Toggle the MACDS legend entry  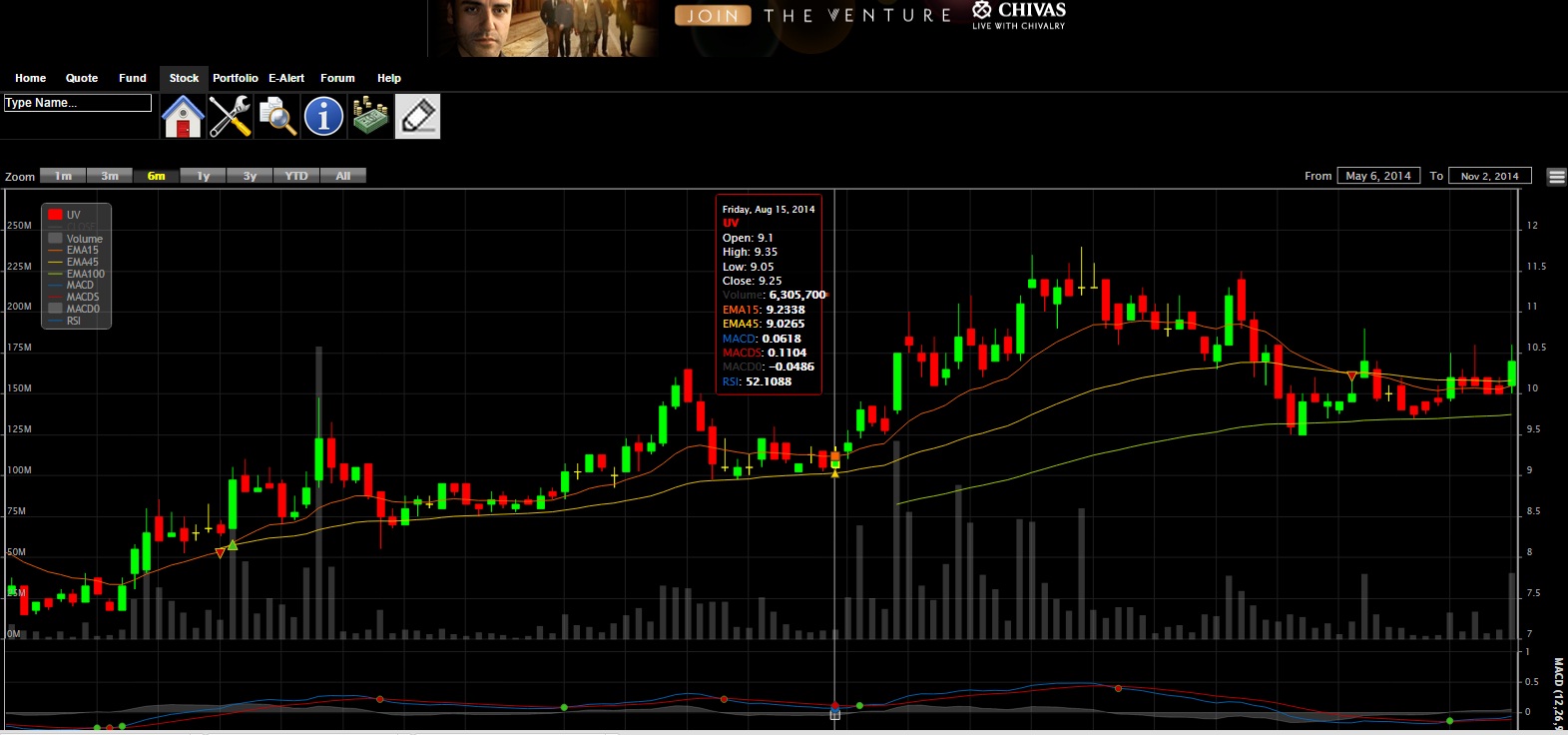[74, 298]
